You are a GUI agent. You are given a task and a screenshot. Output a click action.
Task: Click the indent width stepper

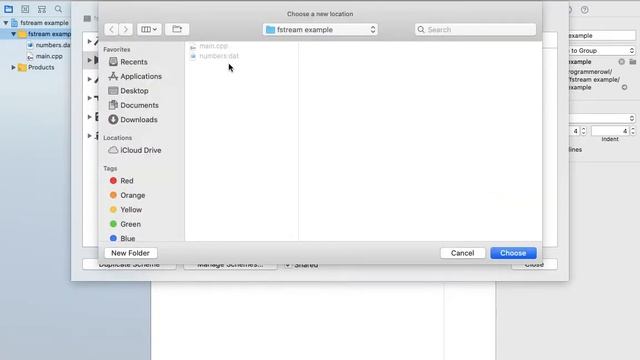click(x=633, y=131)
